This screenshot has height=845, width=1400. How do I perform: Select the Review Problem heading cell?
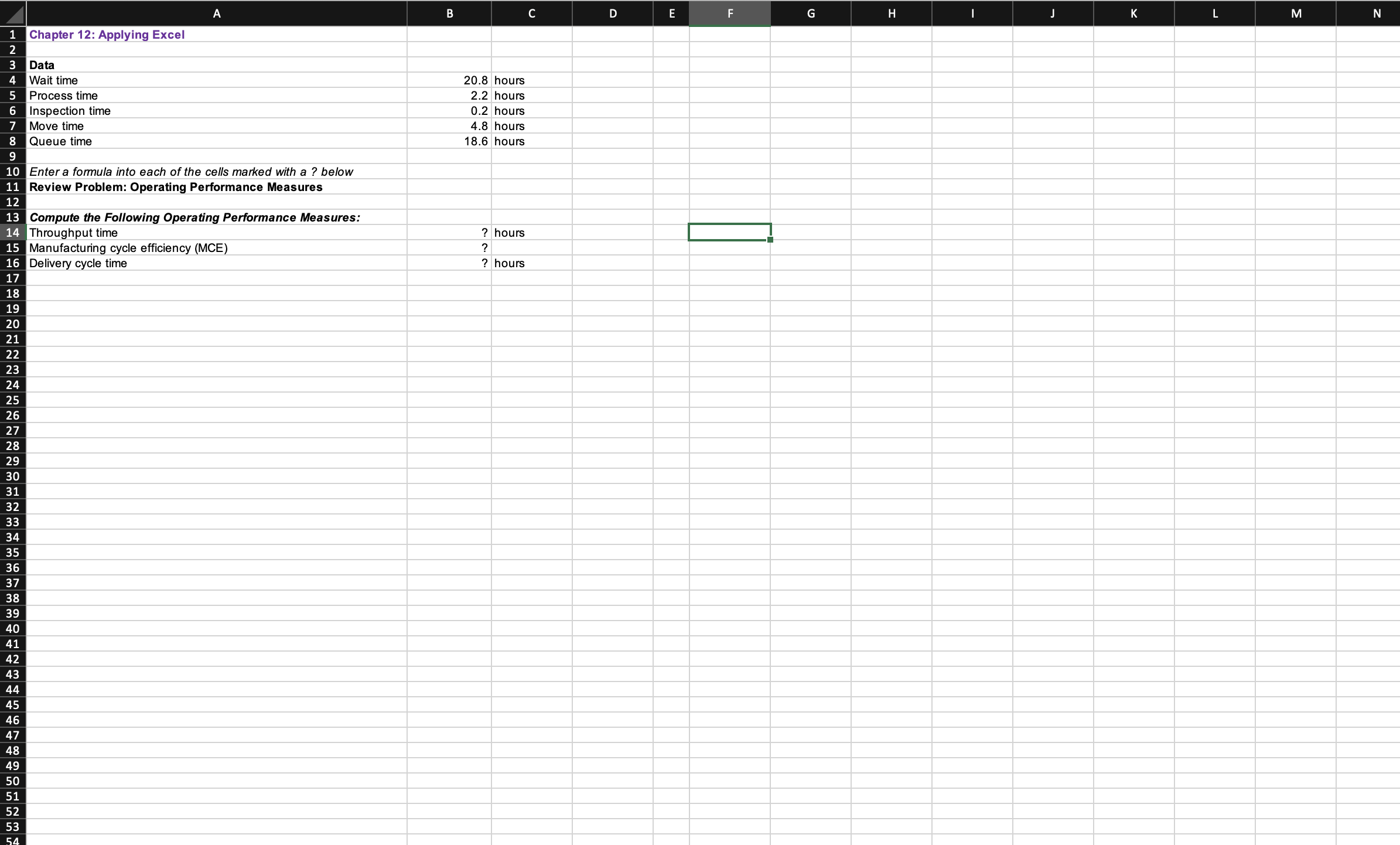point(176,187)
